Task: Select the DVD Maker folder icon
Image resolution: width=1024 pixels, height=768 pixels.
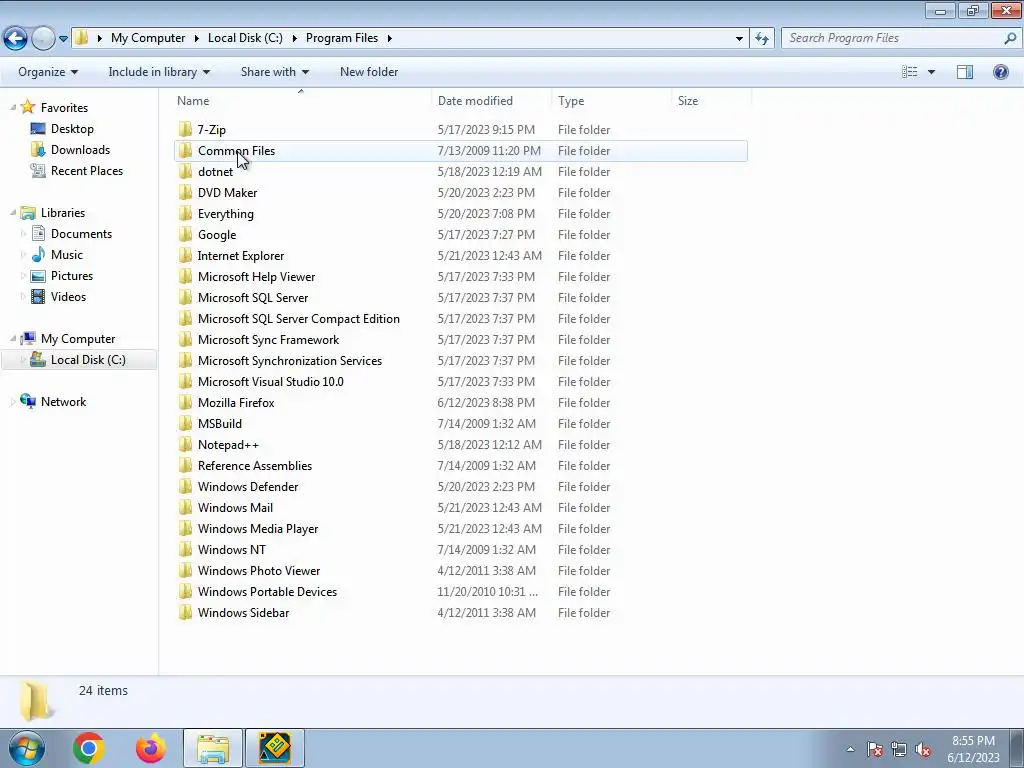Action: pos(185,193)
